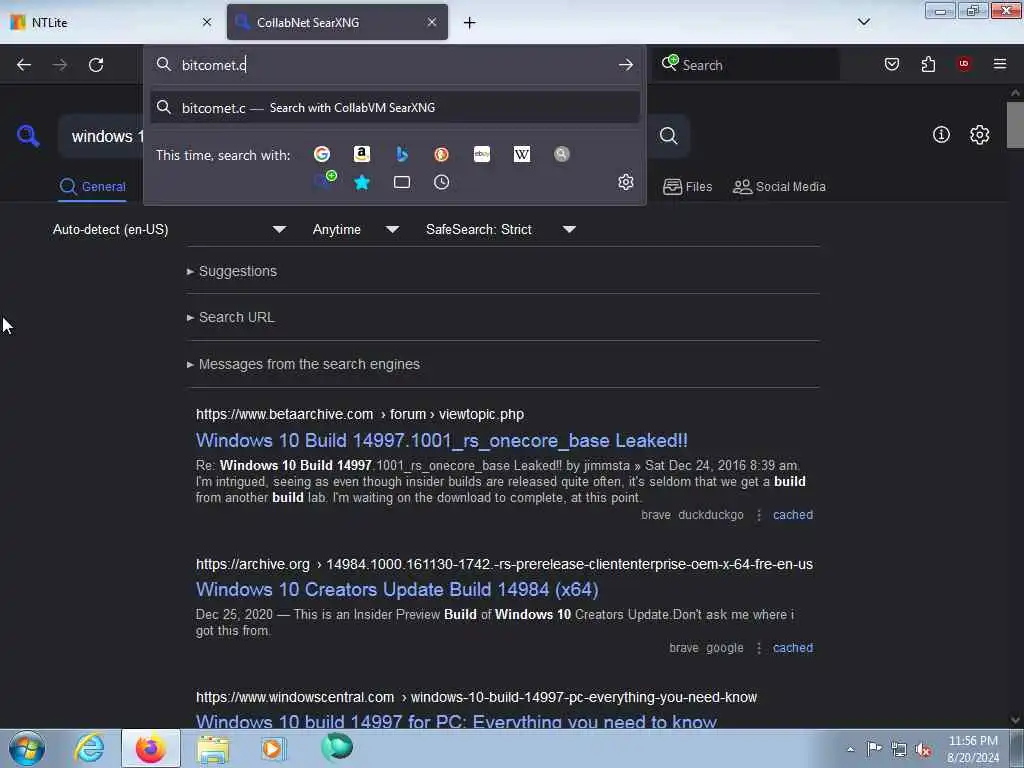1024x768 pixels.
Task: Open Windows 10 Creators Update Build 14984 link
Action: pyautogui.click(x=397, y=589)
